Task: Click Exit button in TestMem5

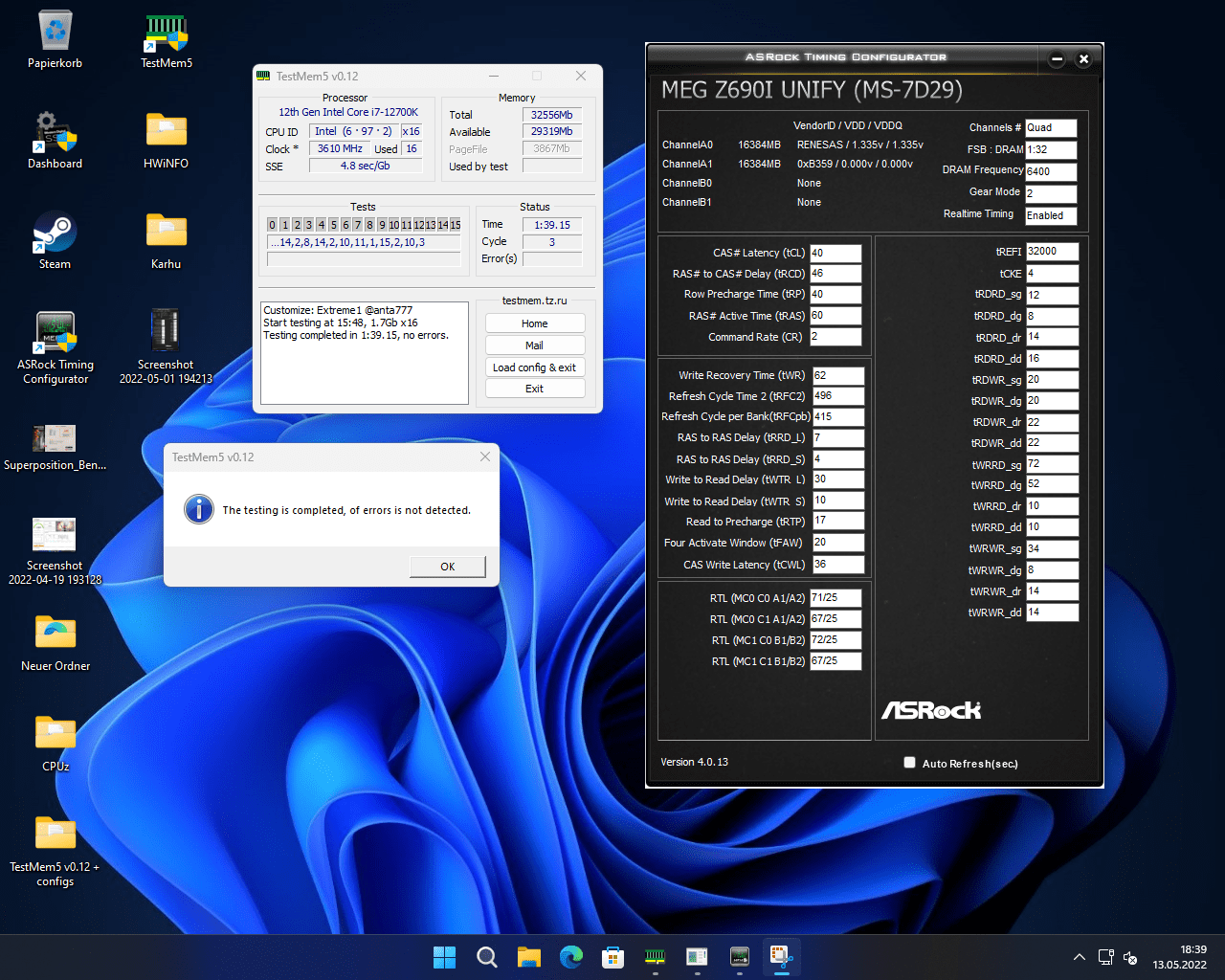Action: pos(535,389)
